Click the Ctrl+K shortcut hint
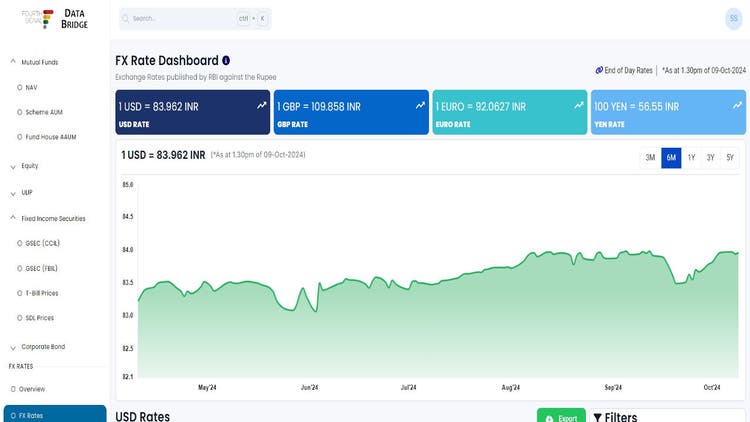 253,19
